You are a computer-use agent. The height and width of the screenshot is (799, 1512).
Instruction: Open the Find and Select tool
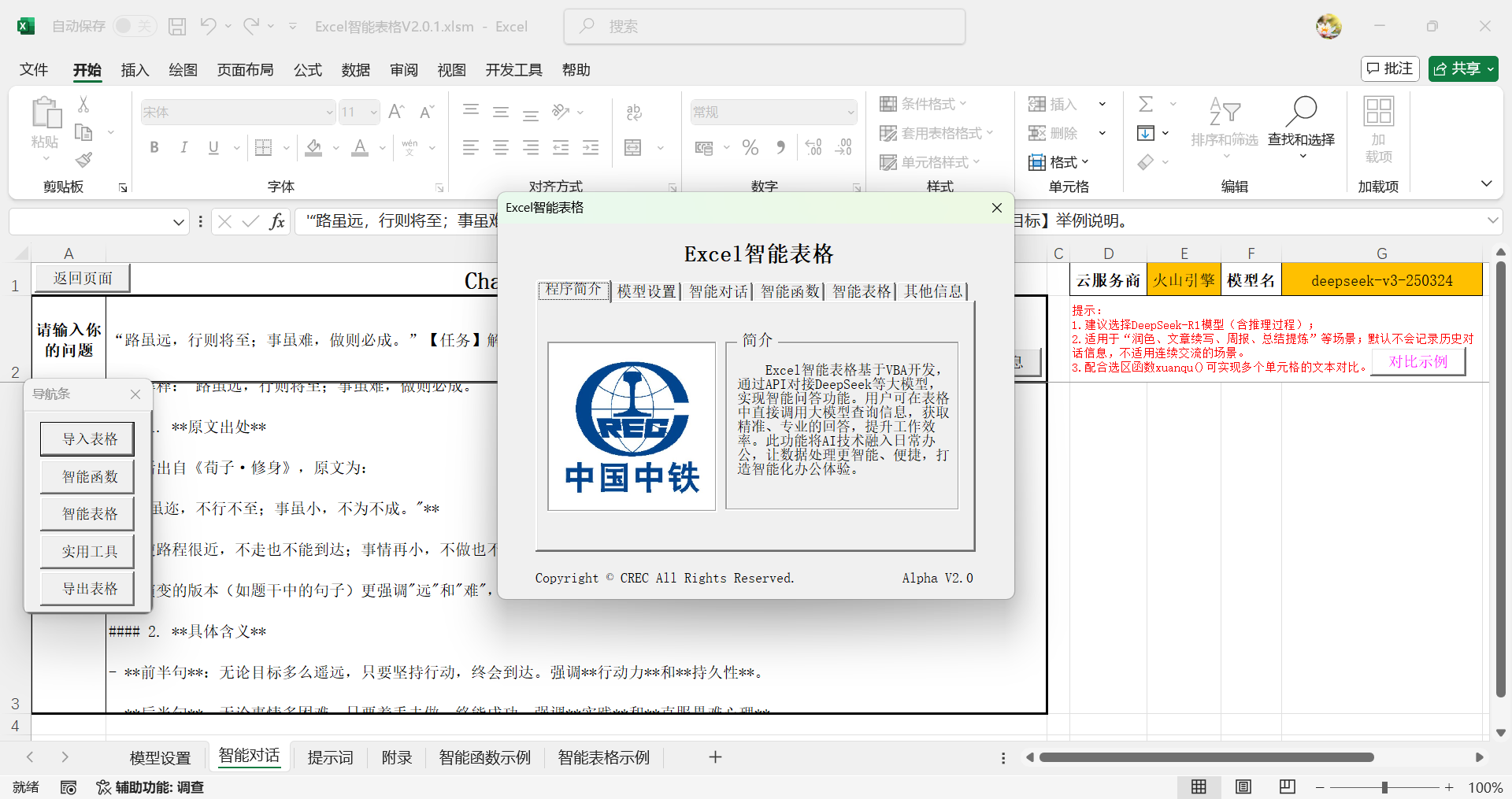[x=1301, y=126]
